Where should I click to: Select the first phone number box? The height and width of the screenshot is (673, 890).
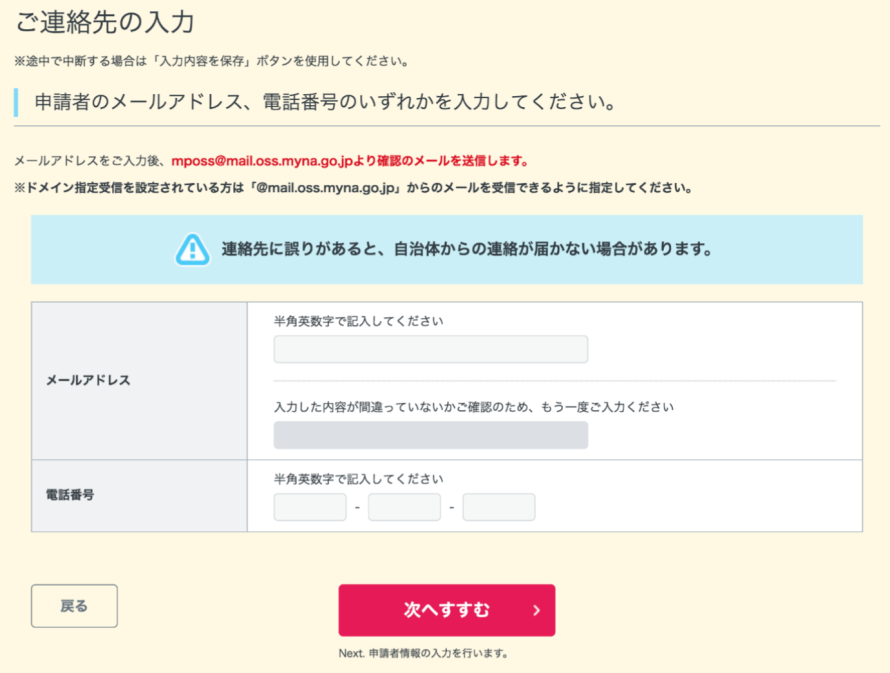[310, 507]
